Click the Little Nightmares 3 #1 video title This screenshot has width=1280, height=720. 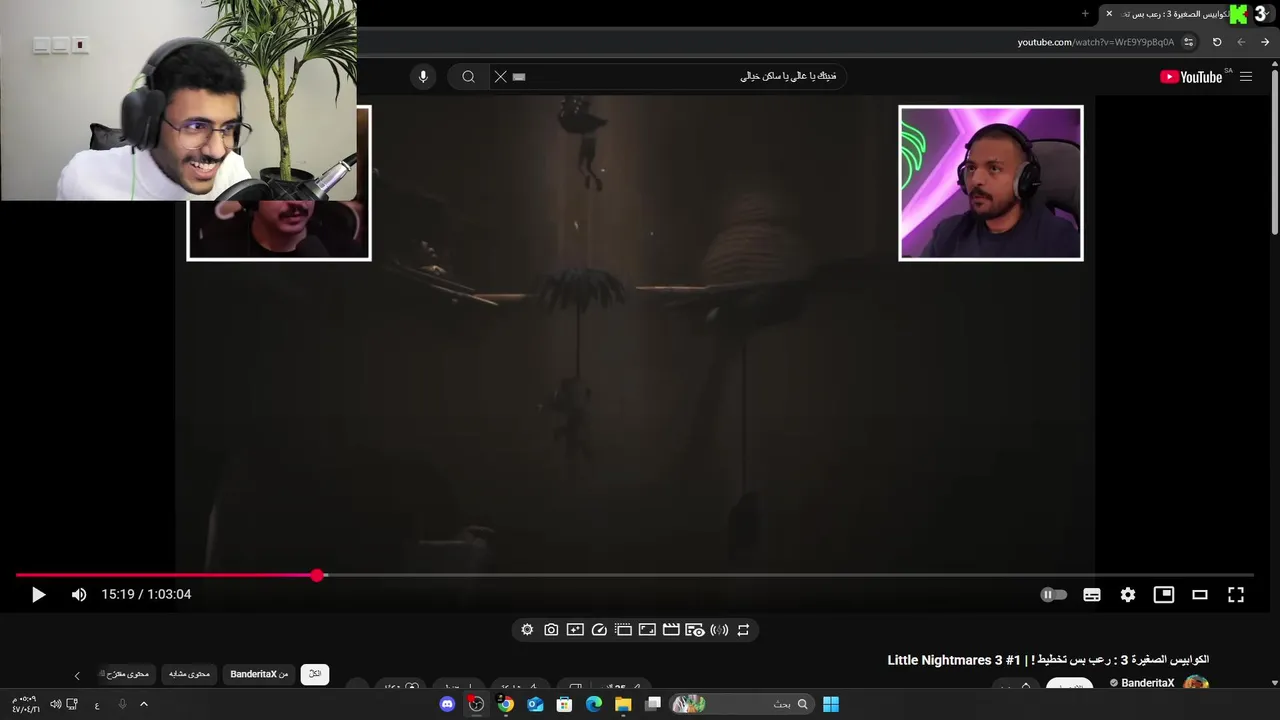[1048, 660]
